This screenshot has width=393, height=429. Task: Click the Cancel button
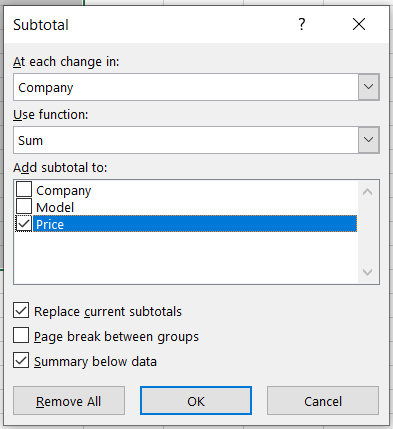pos(323,401)
